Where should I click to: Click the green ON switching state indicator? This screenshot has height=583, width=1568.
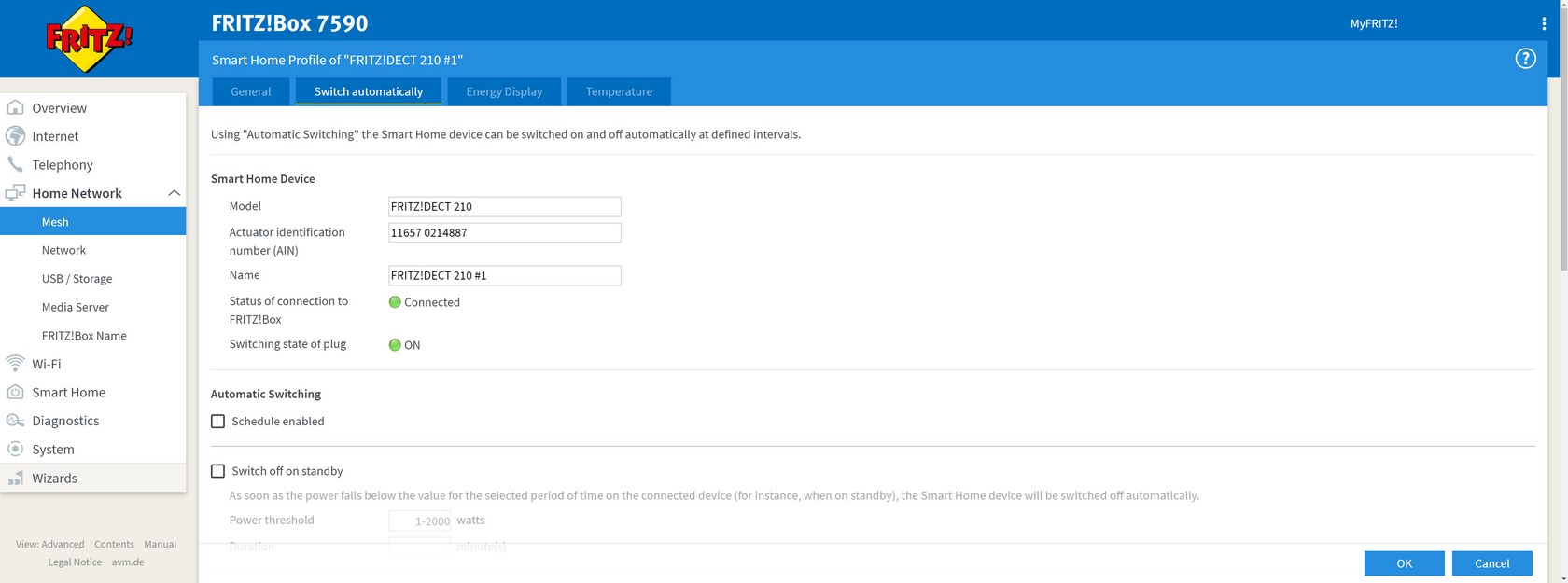(x=395, y=345)
